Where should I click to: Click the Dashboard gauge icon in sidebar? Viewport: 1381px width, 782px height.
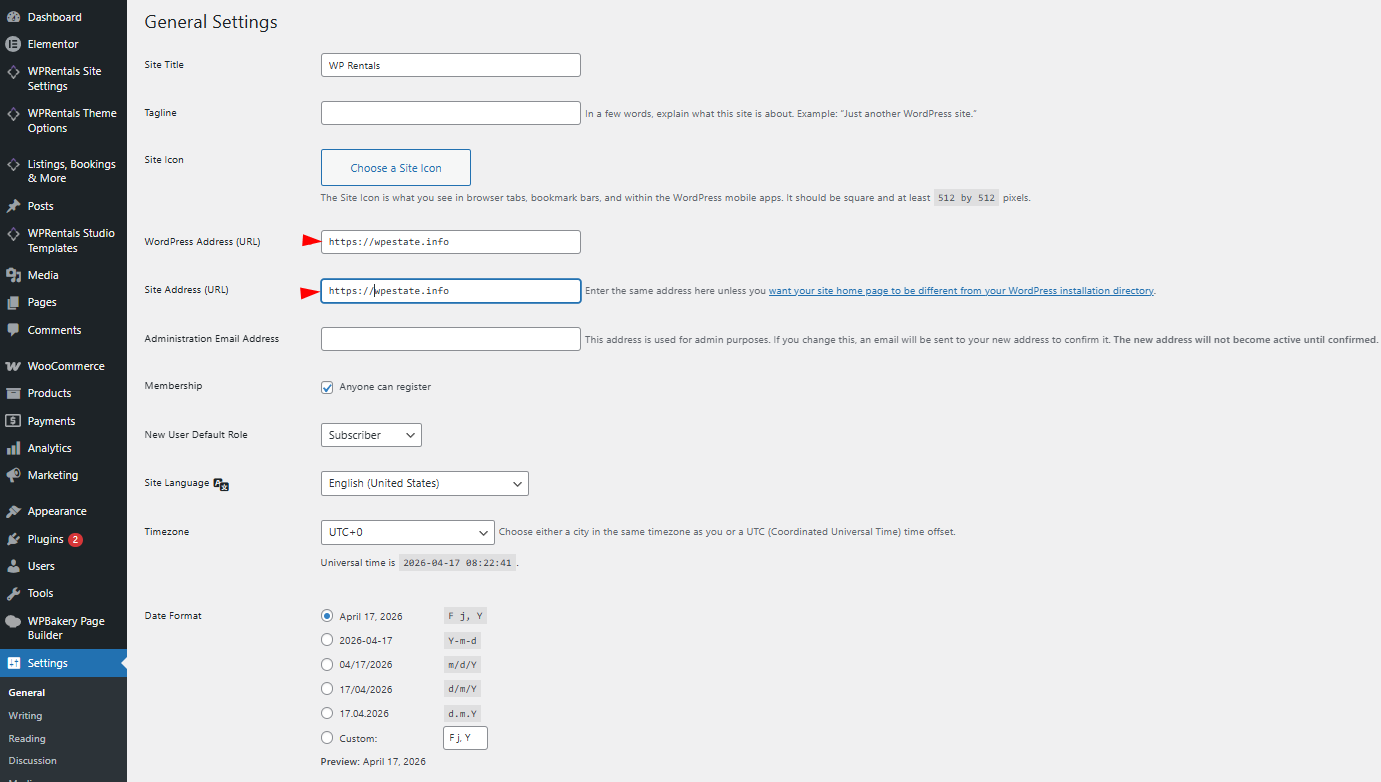(13, 17)
